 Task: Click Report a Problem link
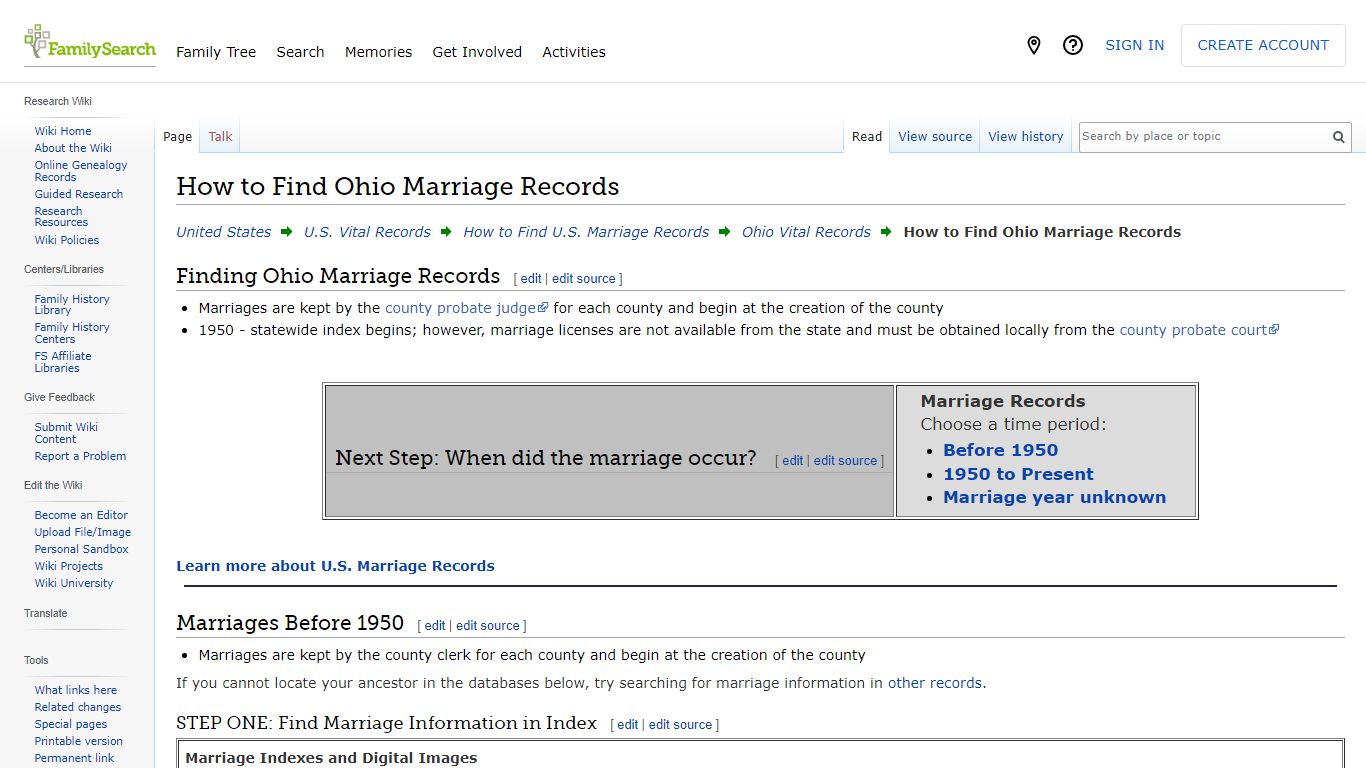80,456
